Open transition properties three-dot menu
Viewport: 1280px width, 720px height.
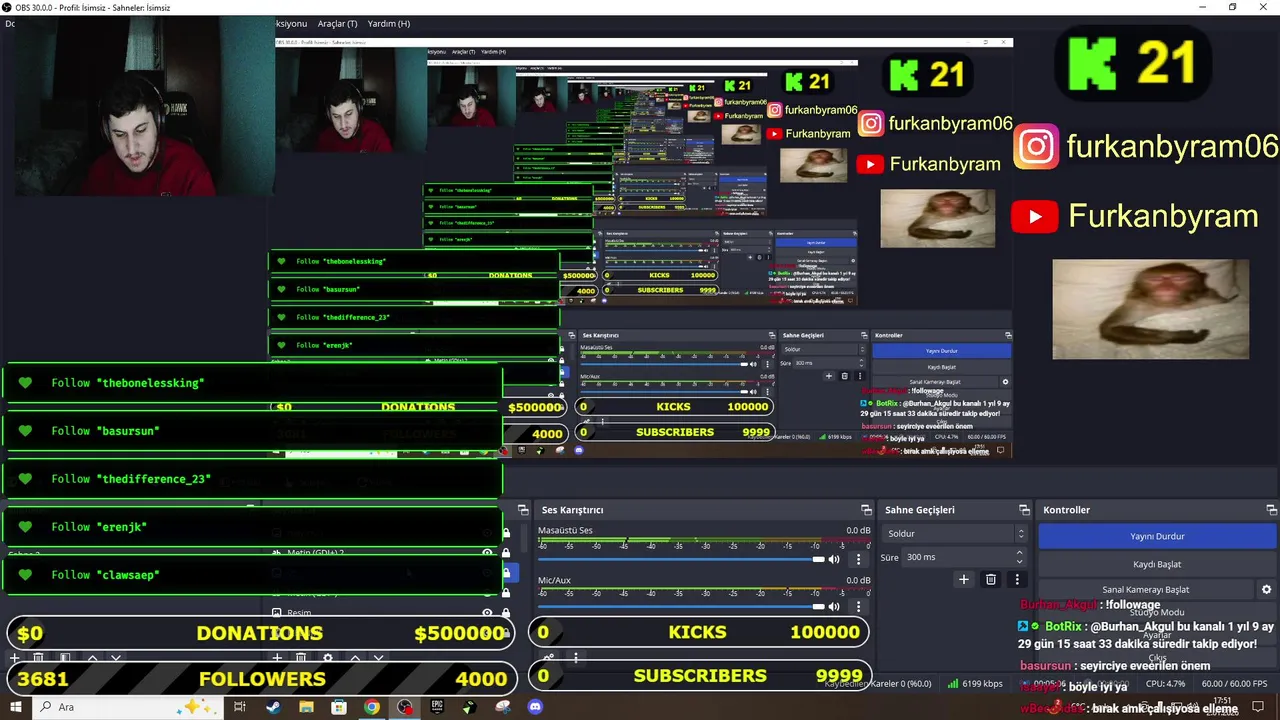click(x=1017, y=579)
